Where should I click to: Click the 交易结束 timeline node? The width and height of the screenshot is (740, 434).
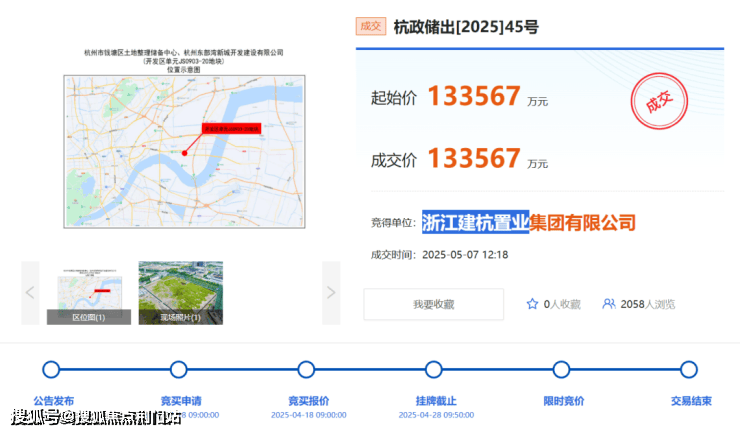coord(689,370)
